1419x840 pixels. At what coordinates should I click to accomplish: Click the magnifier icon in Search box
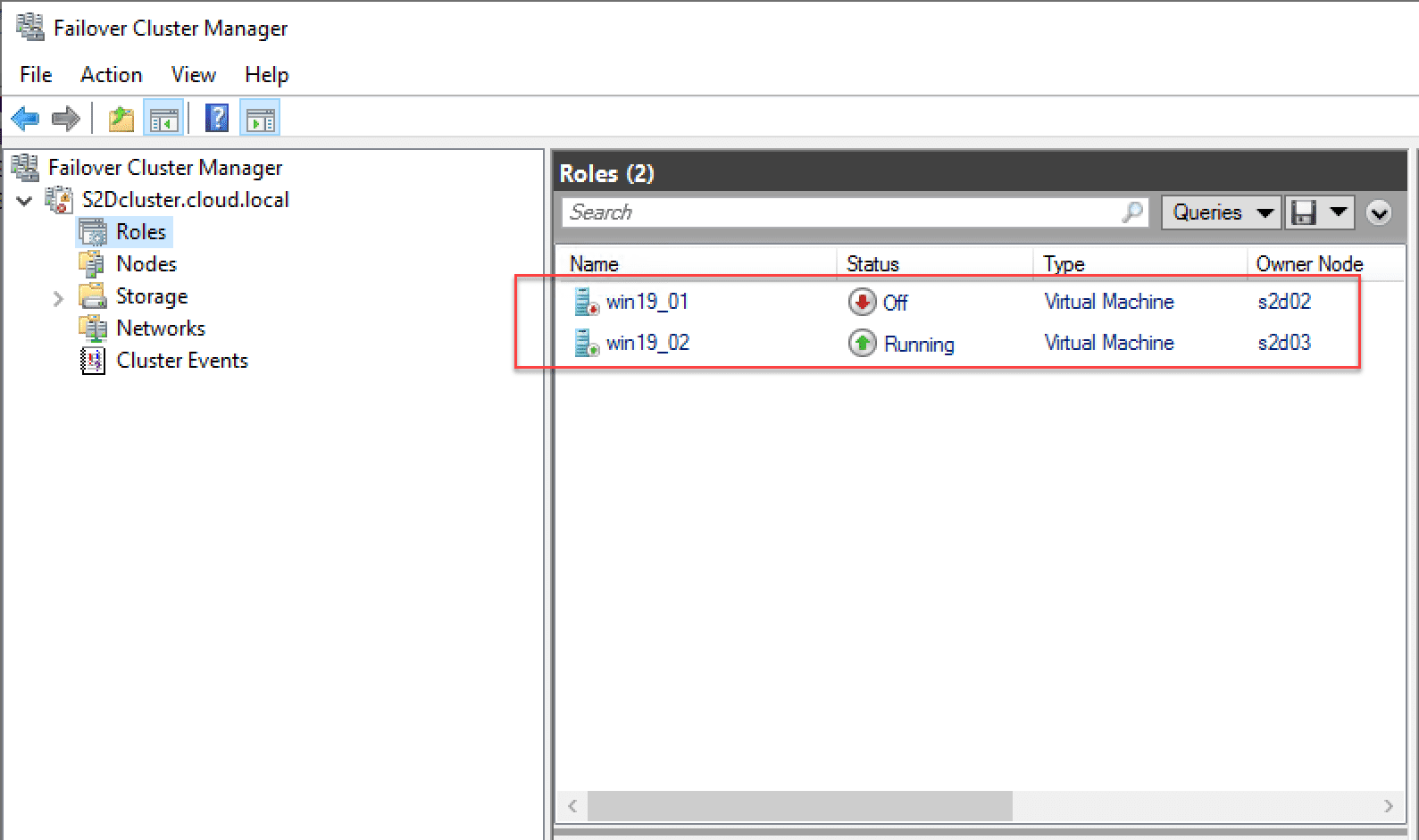1132,212
